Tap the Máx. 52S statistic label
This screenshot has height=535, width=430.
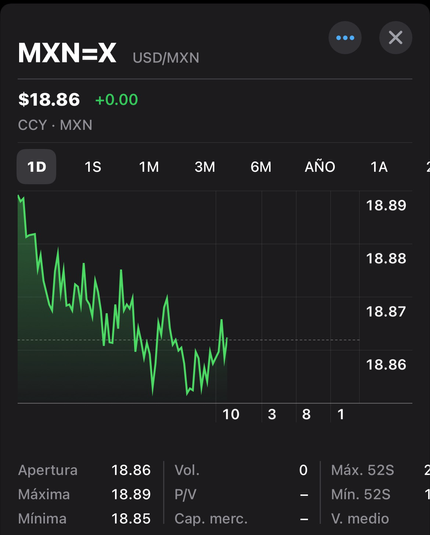(x=362, y=470)
